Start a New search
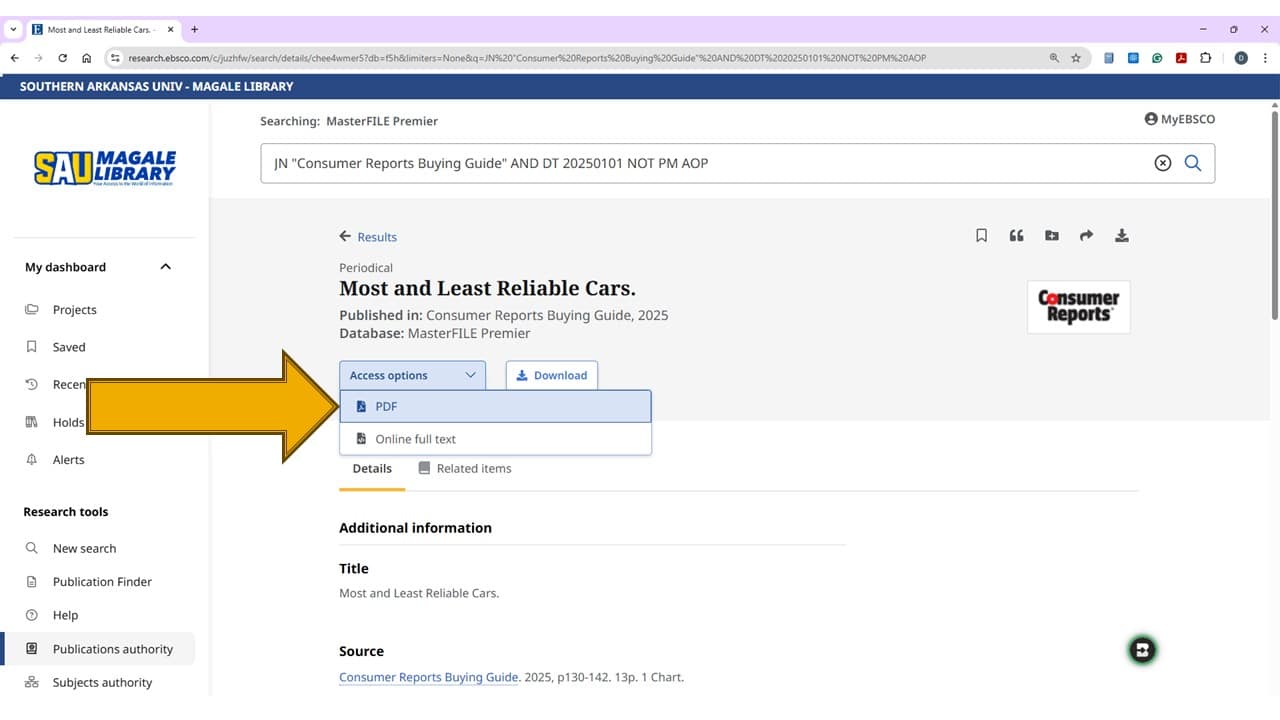1280x720 pixels. coord(84,549)
